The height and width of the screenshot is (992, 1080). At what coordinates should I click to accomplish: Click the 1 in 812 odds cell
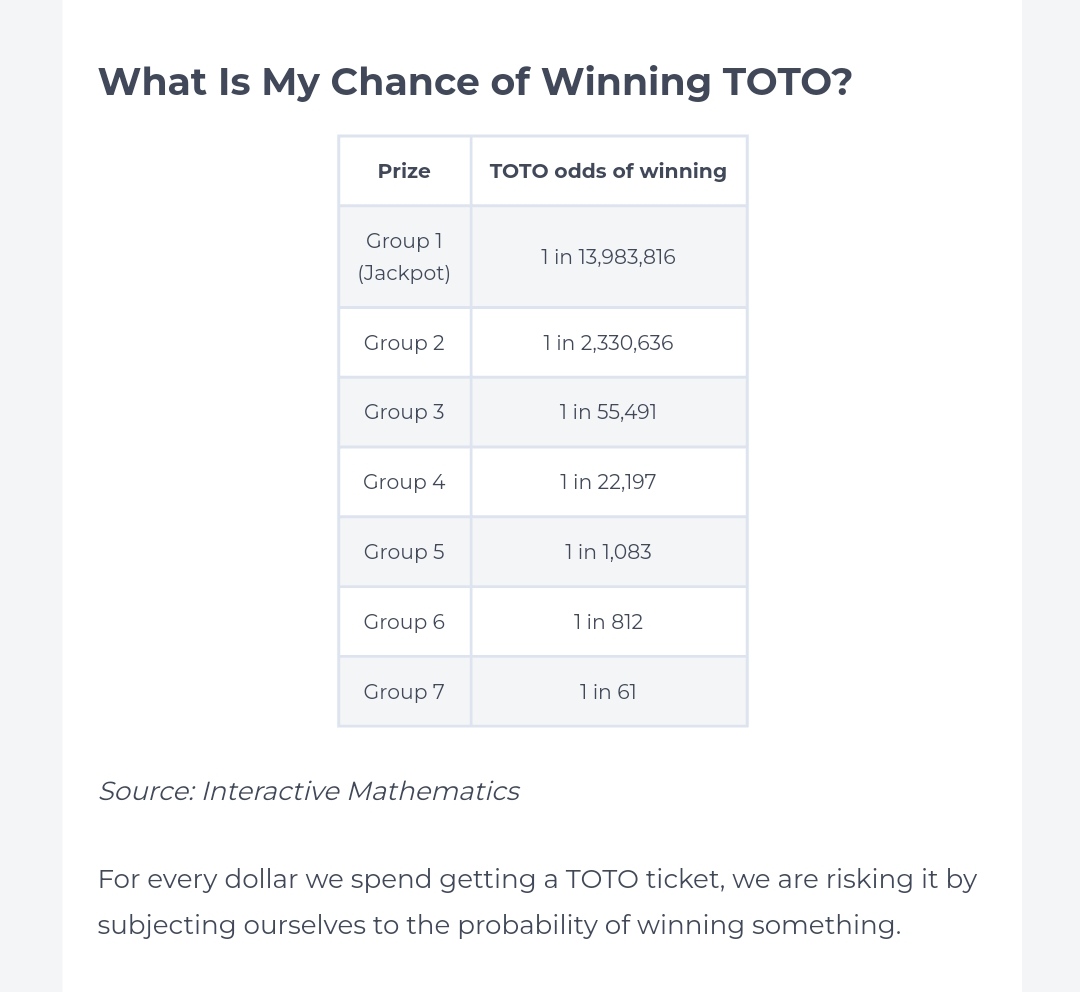click(609, 622)
